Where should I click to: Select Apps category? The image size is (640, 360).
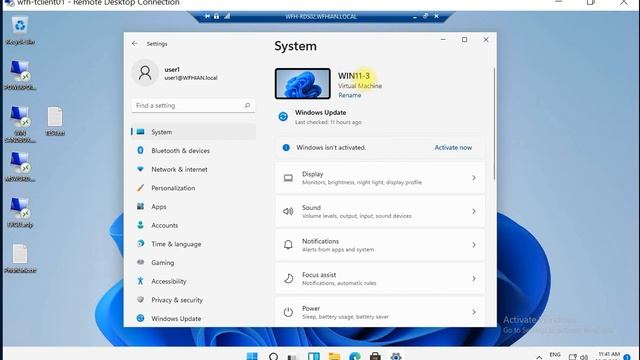[193, 207]
